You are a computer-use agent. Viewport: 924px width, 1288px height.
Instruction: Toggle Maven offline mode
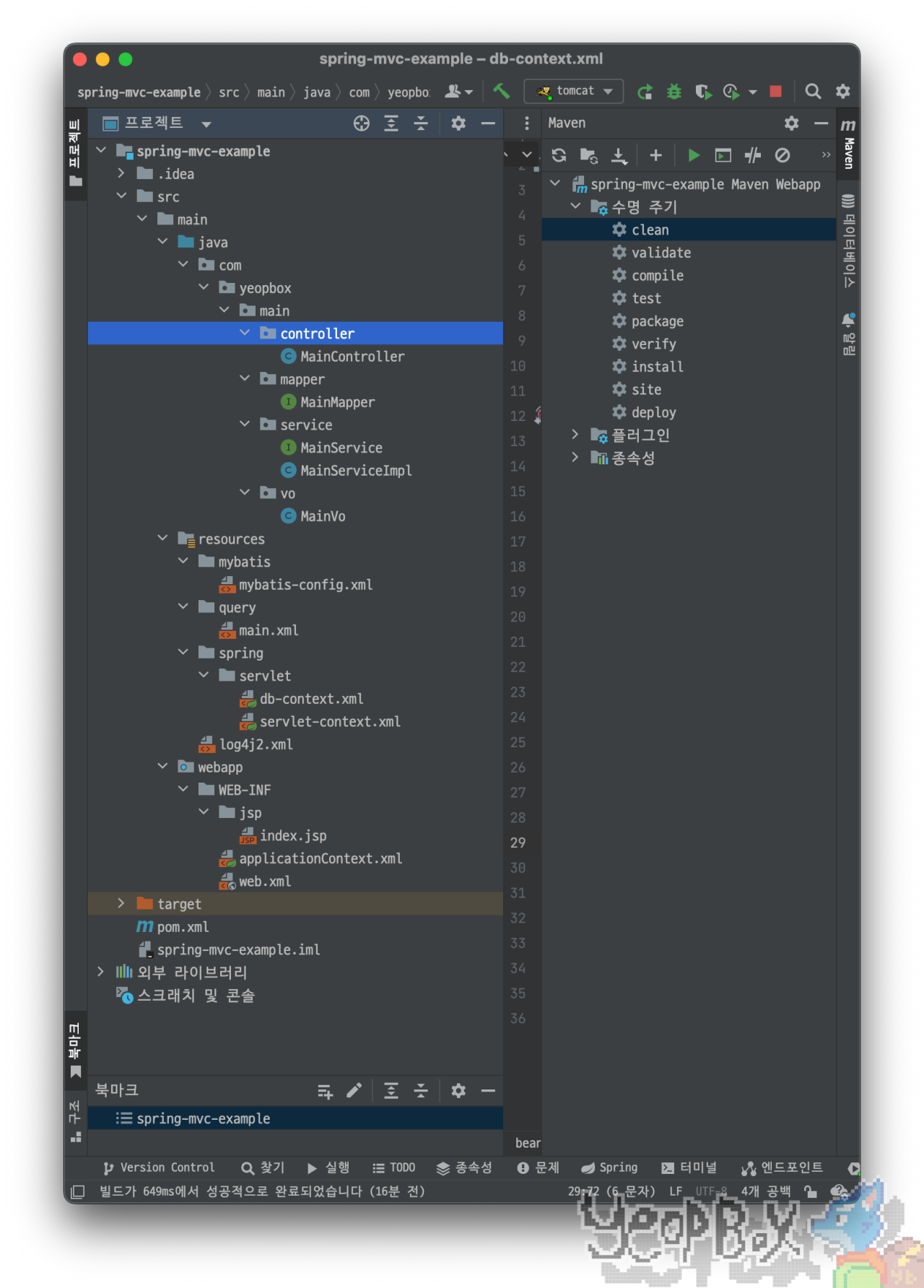click(x=752, y=155)
